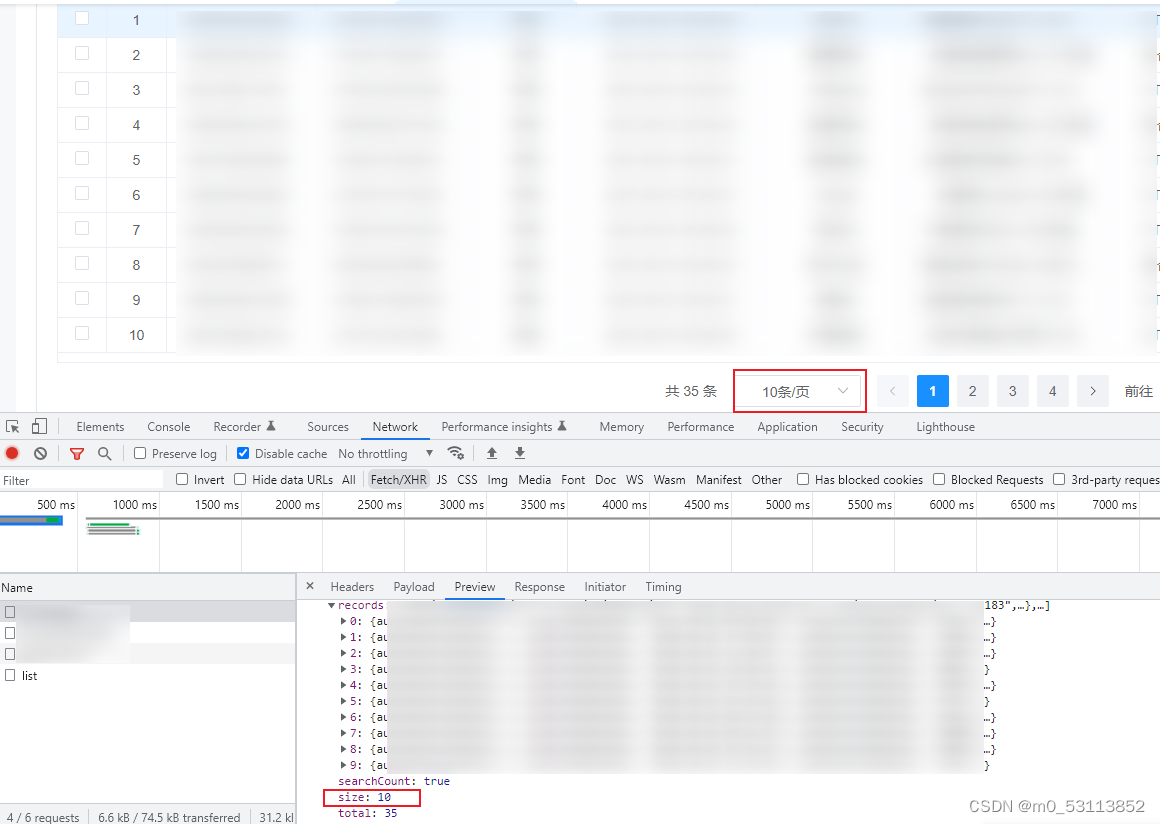Open network conditions via the antenna gear icon
Image resolution: width=1160 pixels, height=824 pixels.
pyautogui.click(x=456, y=453)
